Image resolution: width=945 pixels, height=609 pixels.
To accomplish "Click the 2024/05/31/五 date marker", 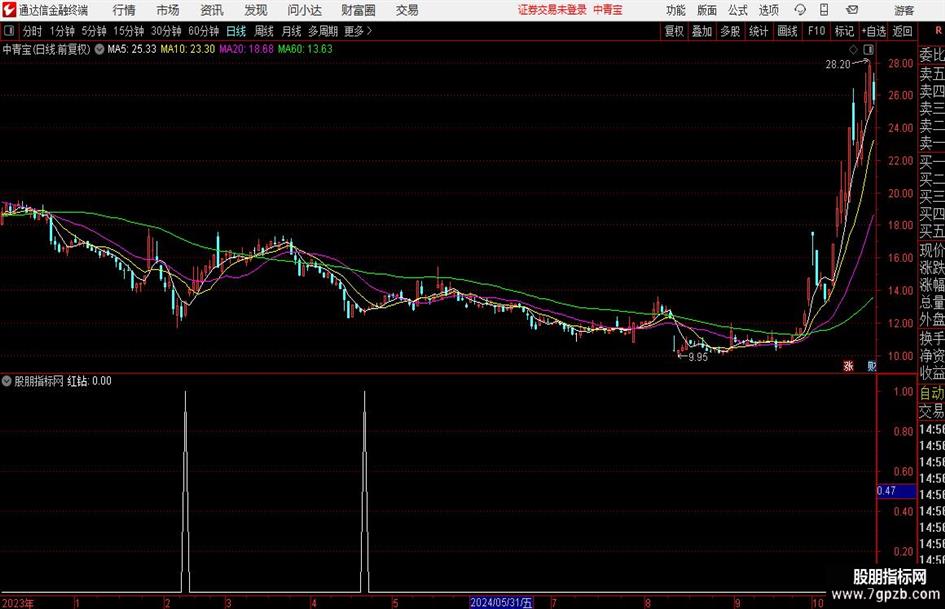I will click(x=501, y=602).
